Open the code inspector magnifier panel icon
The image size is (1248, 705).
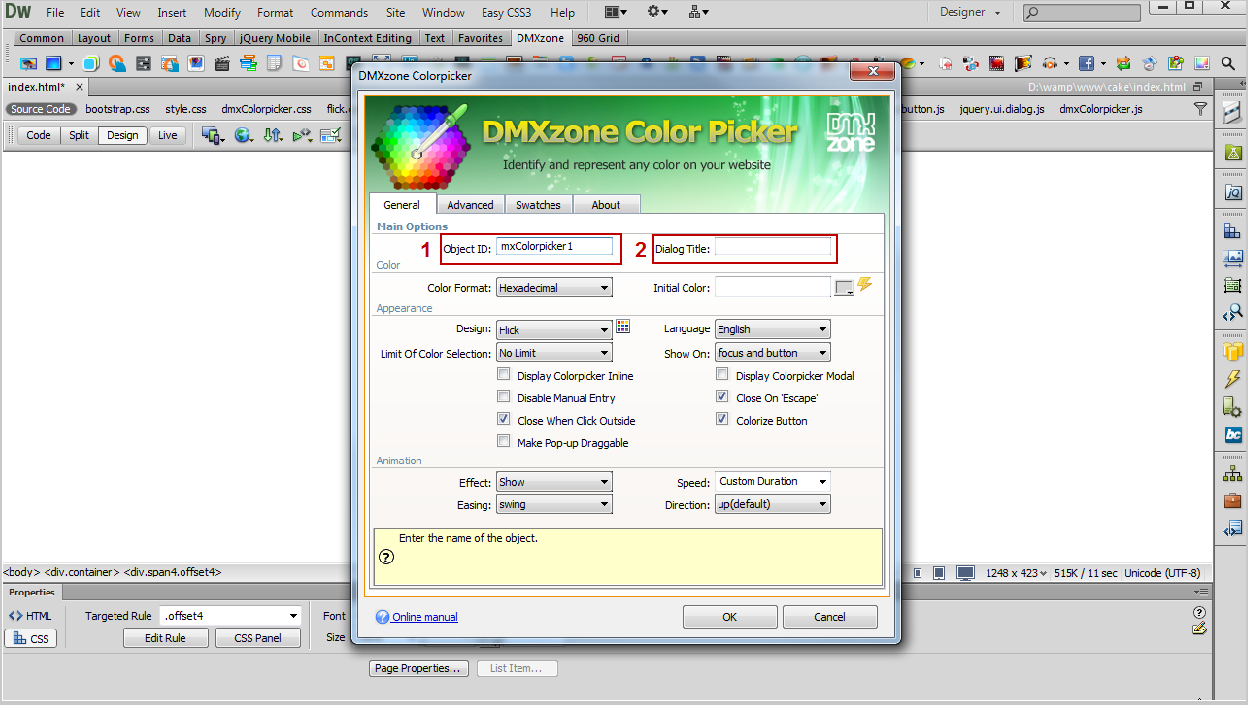1233,313
